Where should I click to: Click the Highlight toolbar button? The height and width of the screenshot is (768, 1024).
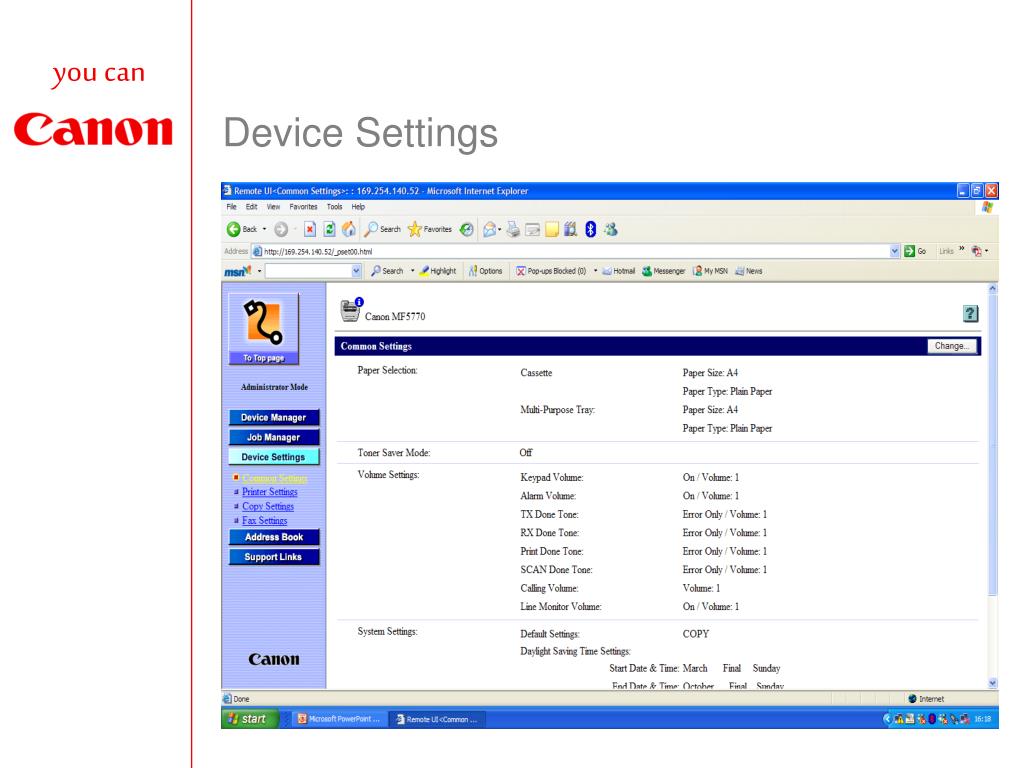(438, 271)
